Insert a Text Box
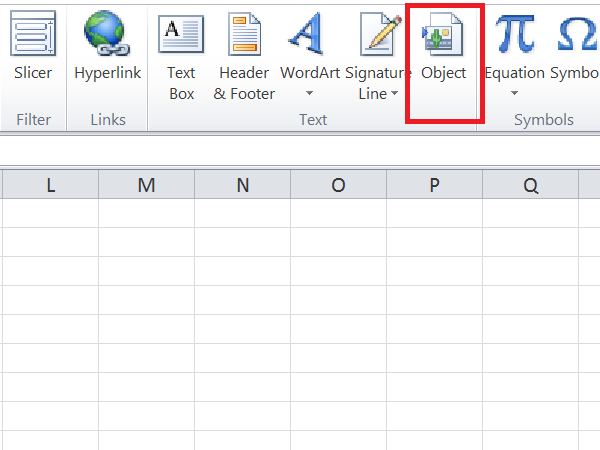The width and height of the screenshot is (600, 450). [181, 33]
